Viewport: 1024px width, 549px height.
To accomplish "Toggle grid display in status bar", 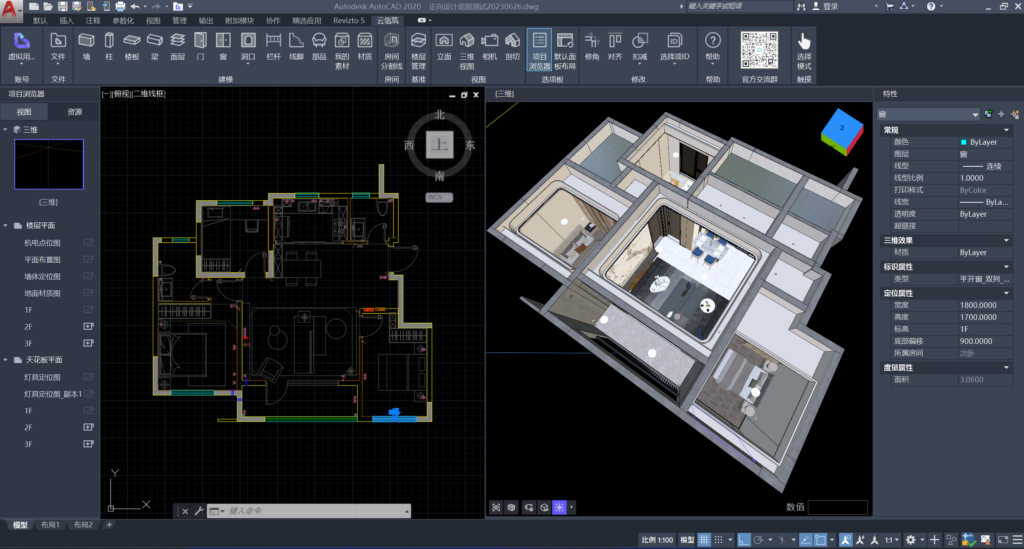I will tap(706, 540).
